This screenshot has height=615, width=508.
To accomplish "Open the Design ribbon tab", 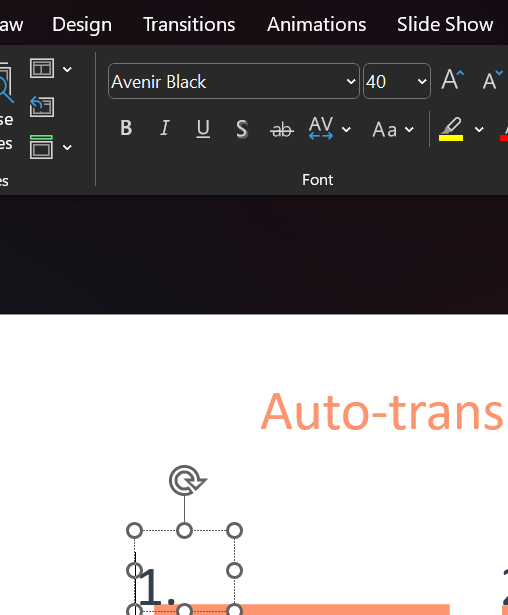I will [x=82, y=24].
